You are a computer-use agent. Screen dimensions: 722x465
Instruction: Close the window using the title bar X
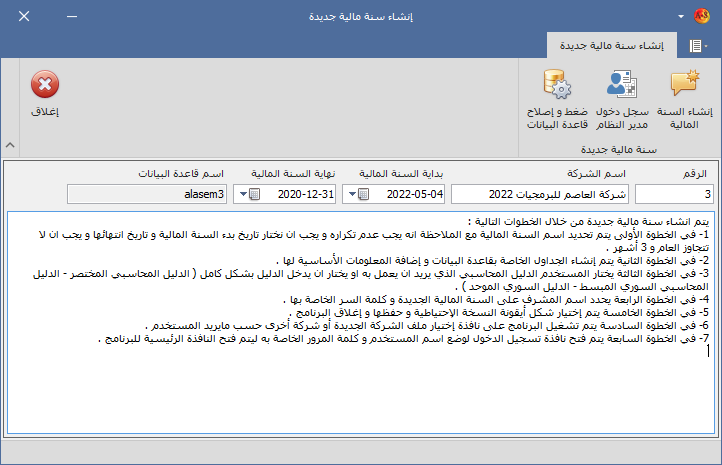point(24,18)
